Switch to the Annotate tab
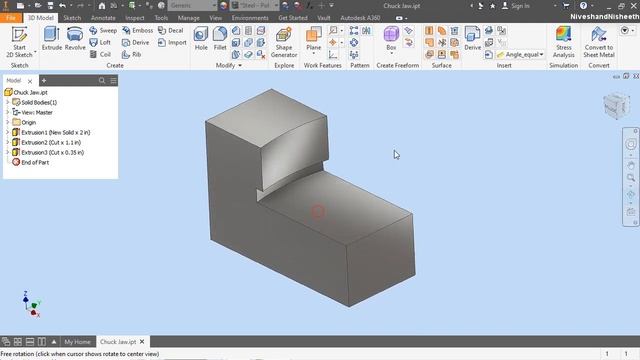The image size is (640, 360). (103, 18)
